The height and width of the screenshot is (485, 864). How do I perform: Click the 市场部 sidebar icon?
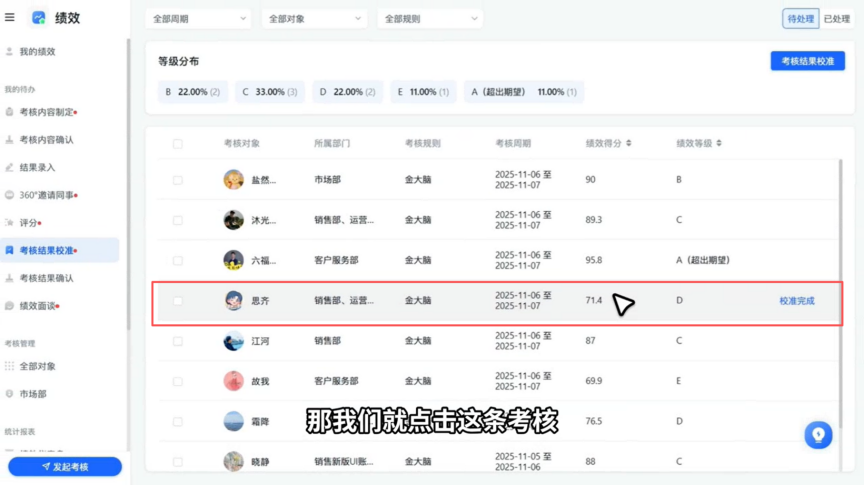click(x=9, y=394)
